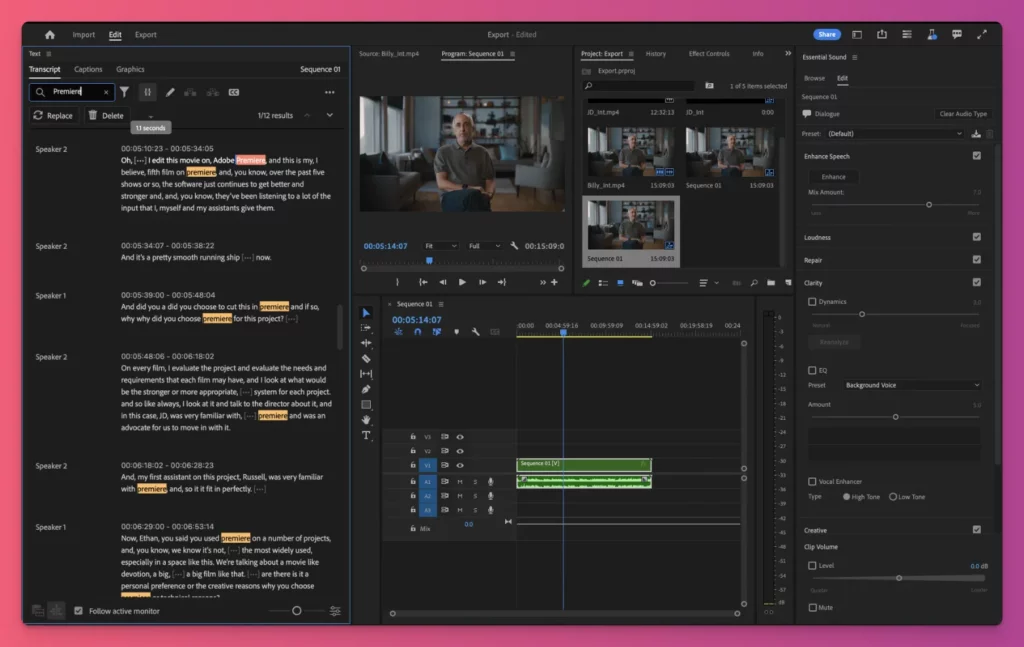
Task: Open the Full playback resolution dropdown
Action: point(484,246)
